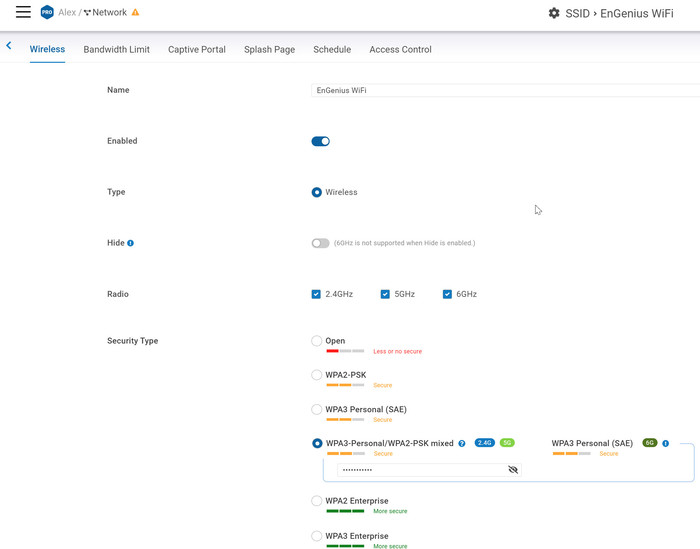Open SSID settings gear icon

[554, 13]
